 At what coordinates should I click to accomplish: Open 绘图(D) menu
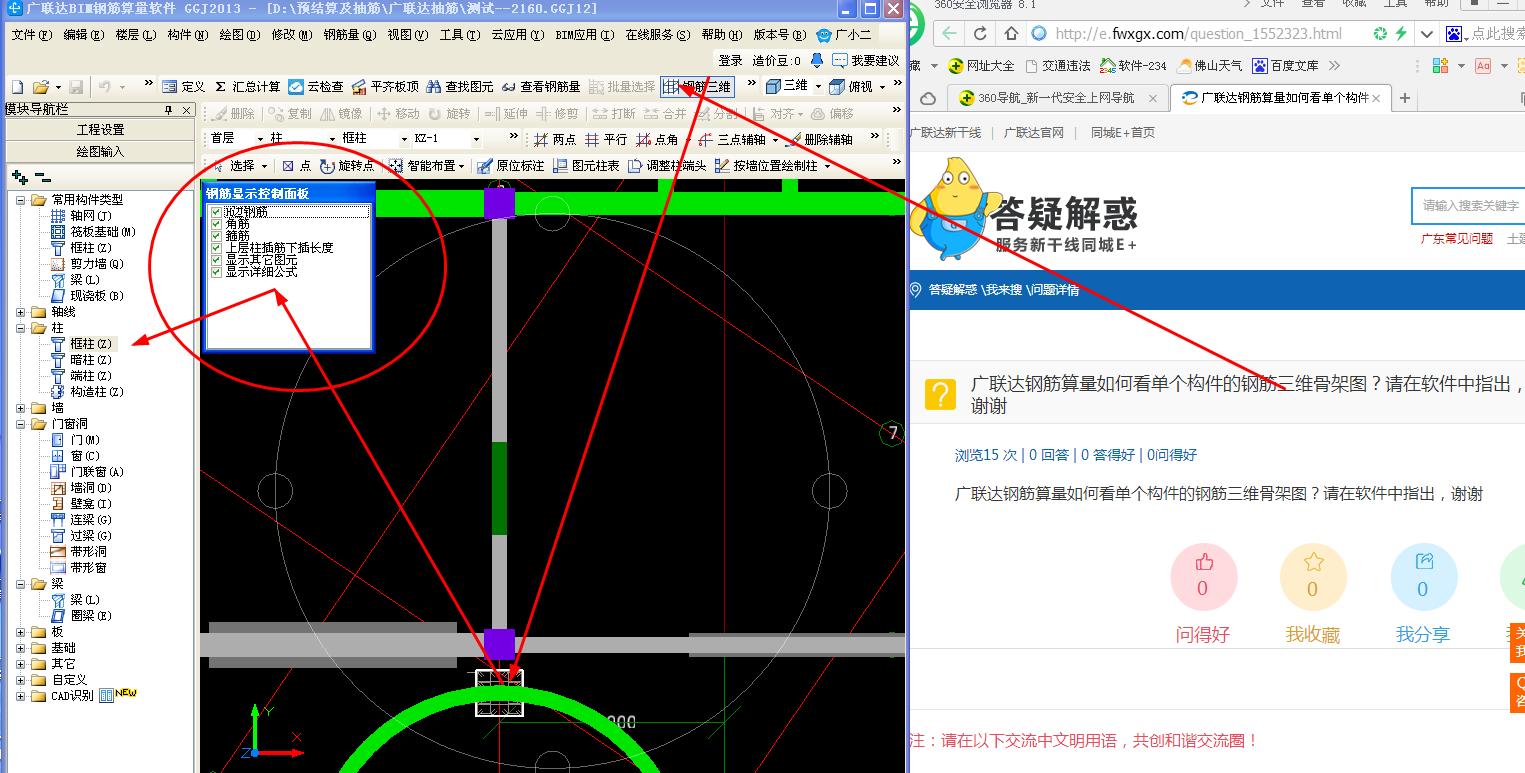[x=239, y=35]
